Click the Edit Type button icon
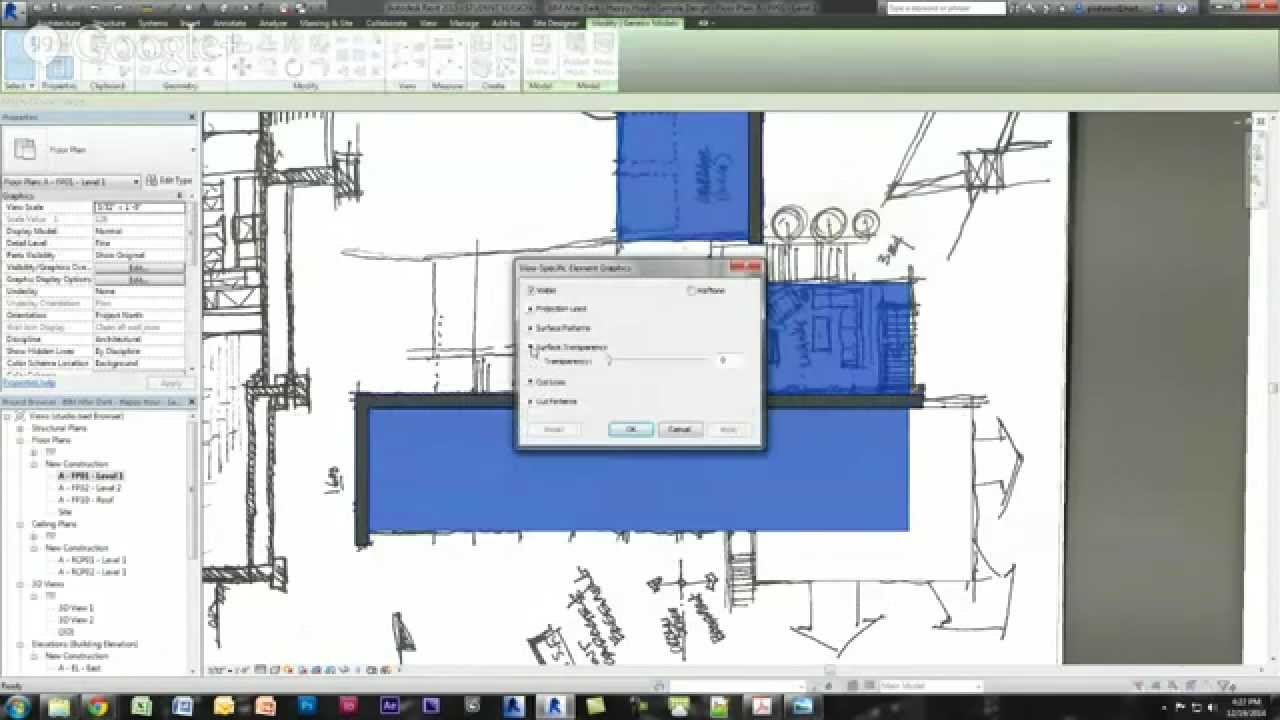Viewport: 1280px width, 720px height. [x=168, y=181]
